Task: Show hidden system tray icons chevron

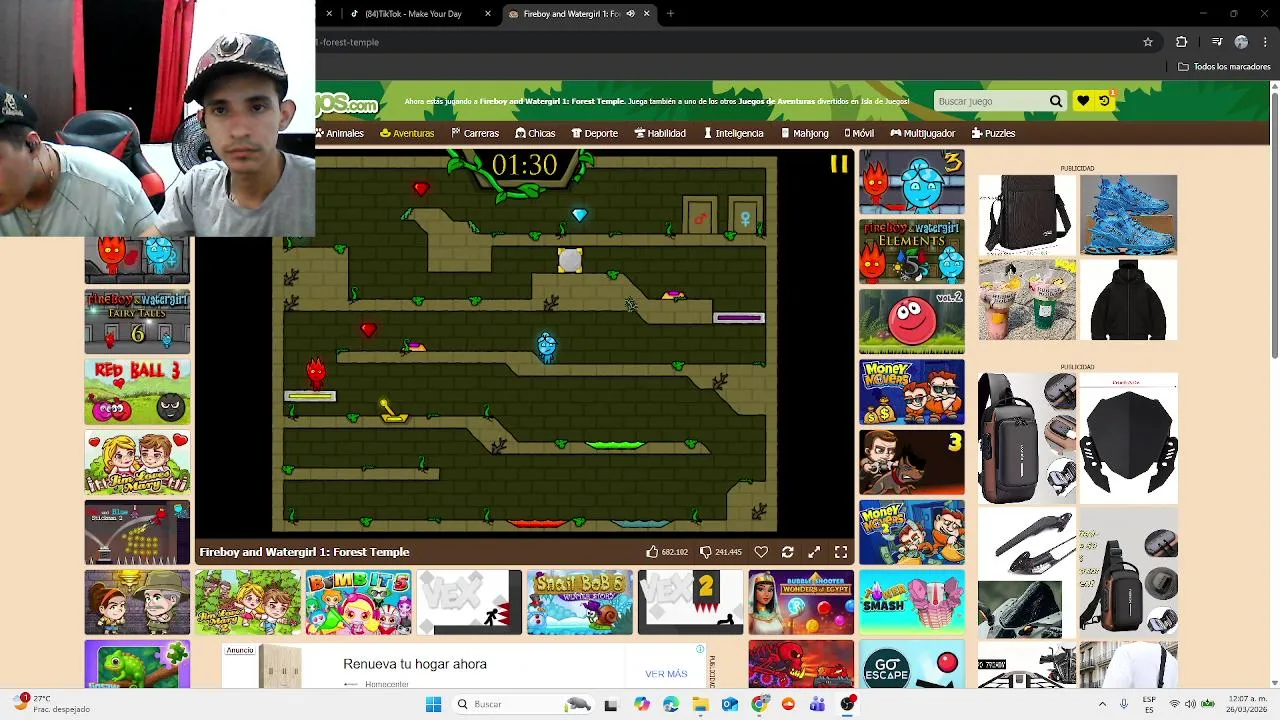Action: tap(1102, 704)
